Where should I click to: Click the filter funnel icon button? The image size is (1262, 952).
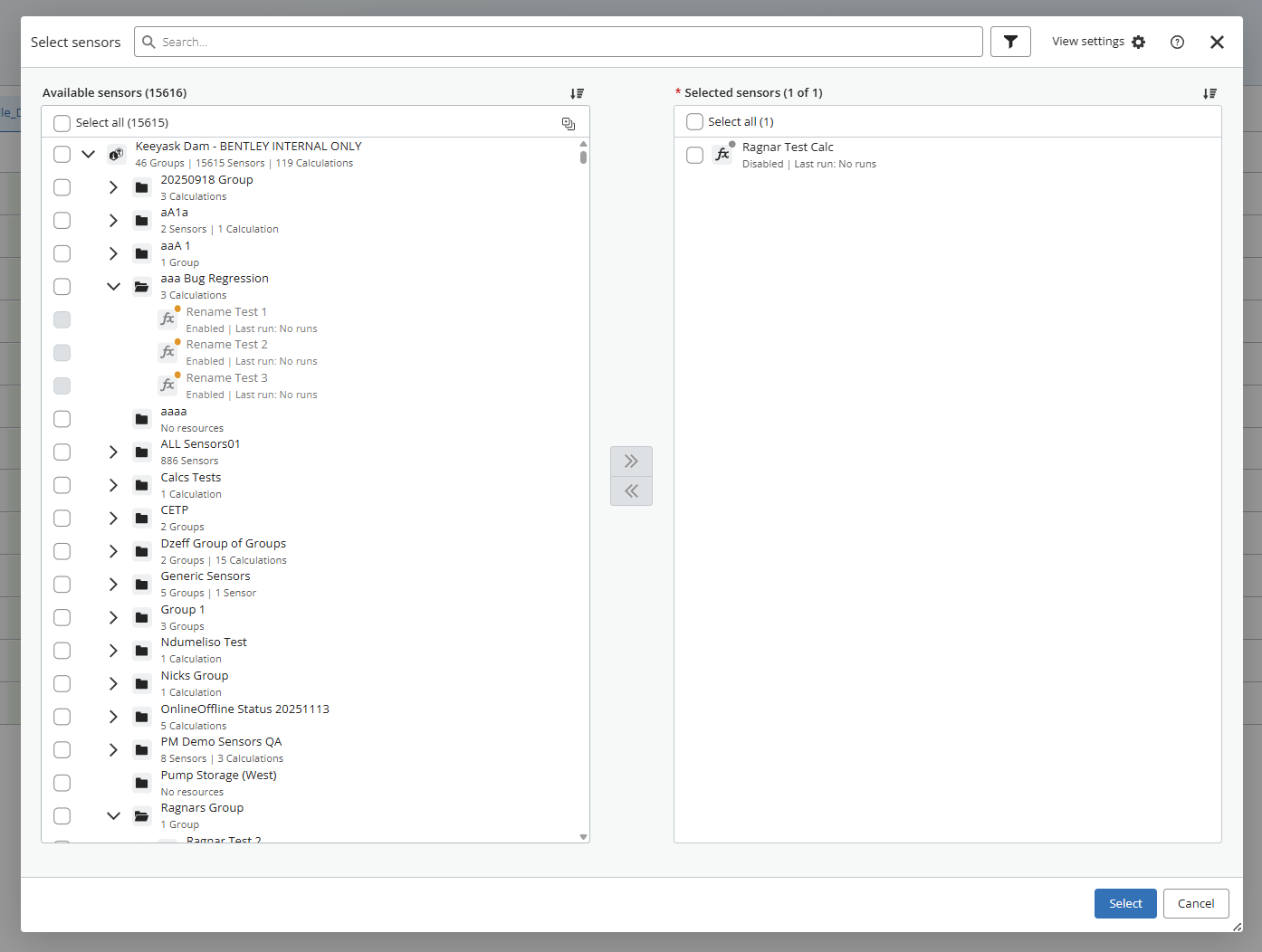[1010, 42]
